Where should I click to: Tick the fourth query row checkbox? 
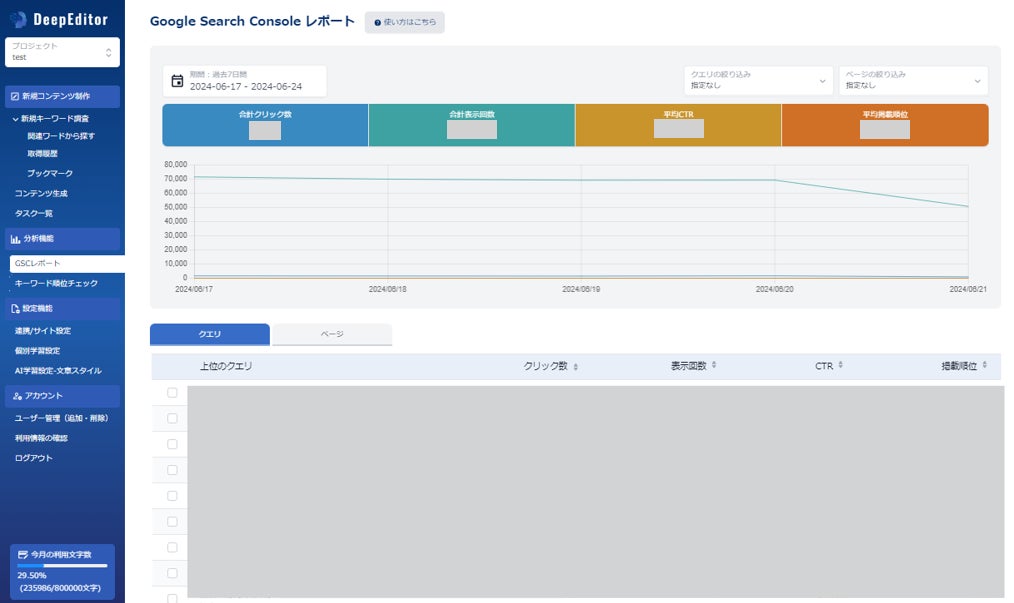pos(172,470)
